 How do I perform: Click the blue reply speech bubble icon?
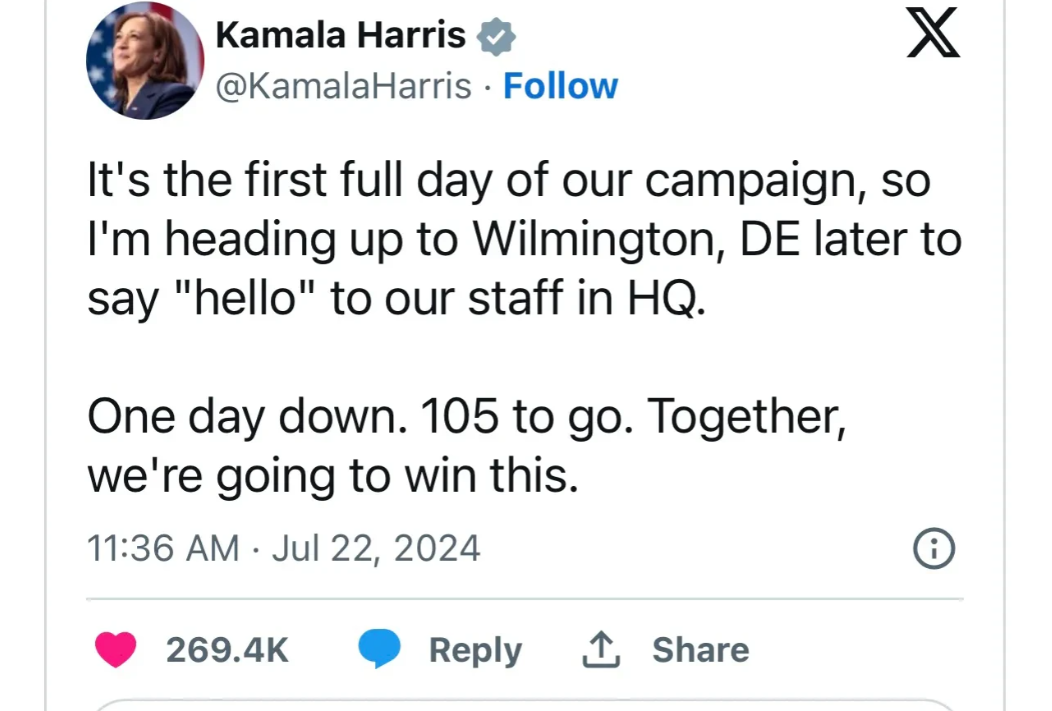(380, 650)
